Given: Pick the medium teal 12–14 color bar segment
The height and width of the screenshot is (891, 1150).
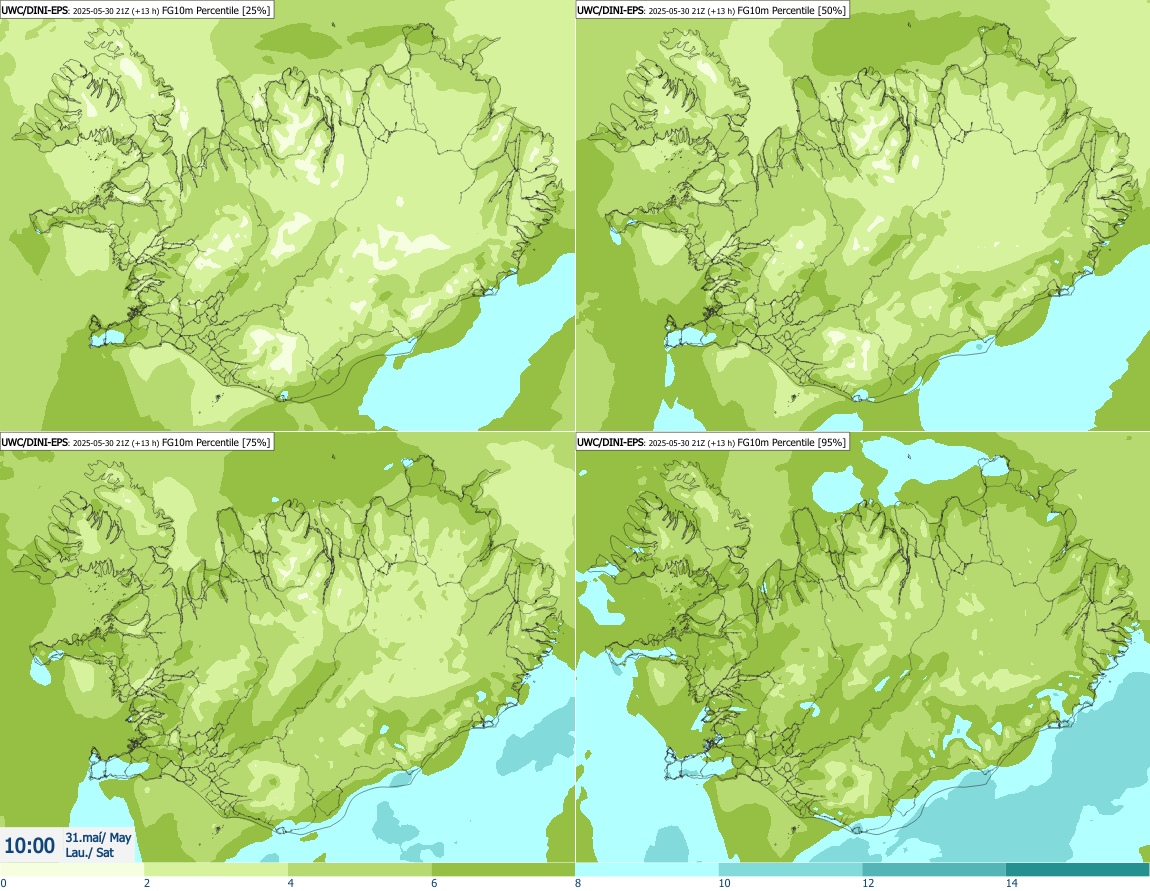Looking at the screenshot, I should point(934,870).
